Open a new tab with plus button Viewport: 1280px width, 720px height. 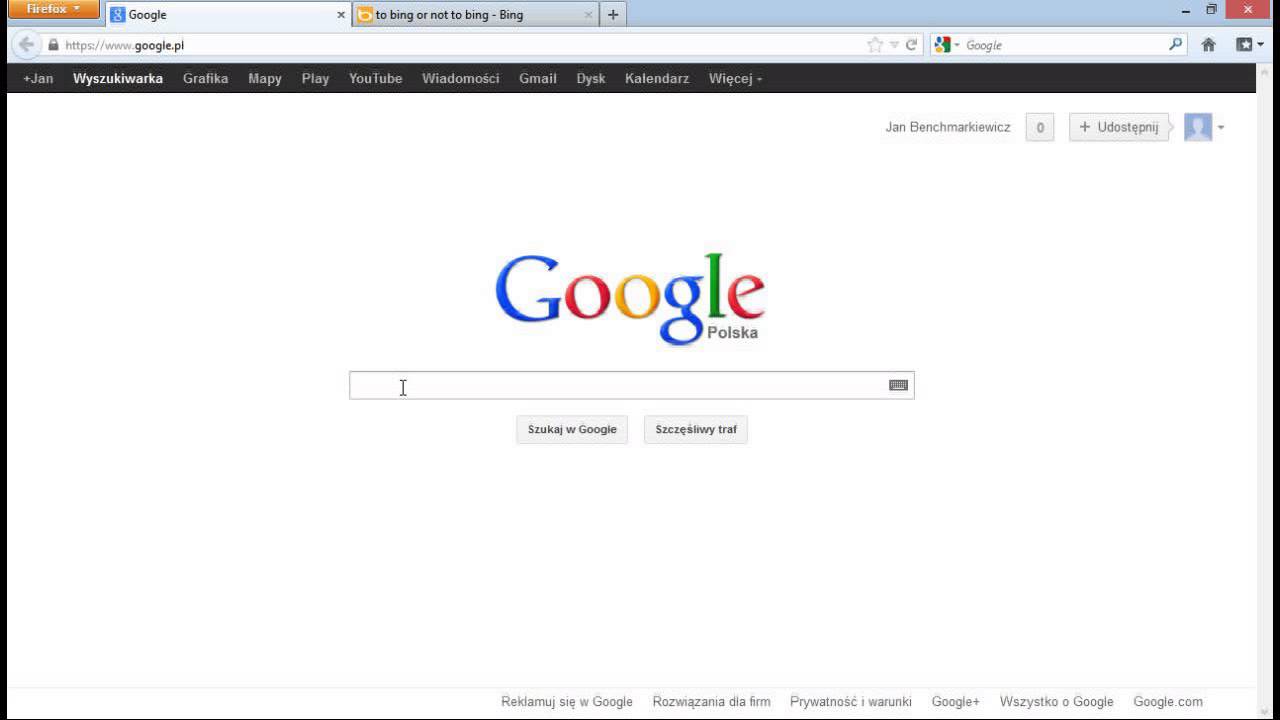click(x=613, y=15)
